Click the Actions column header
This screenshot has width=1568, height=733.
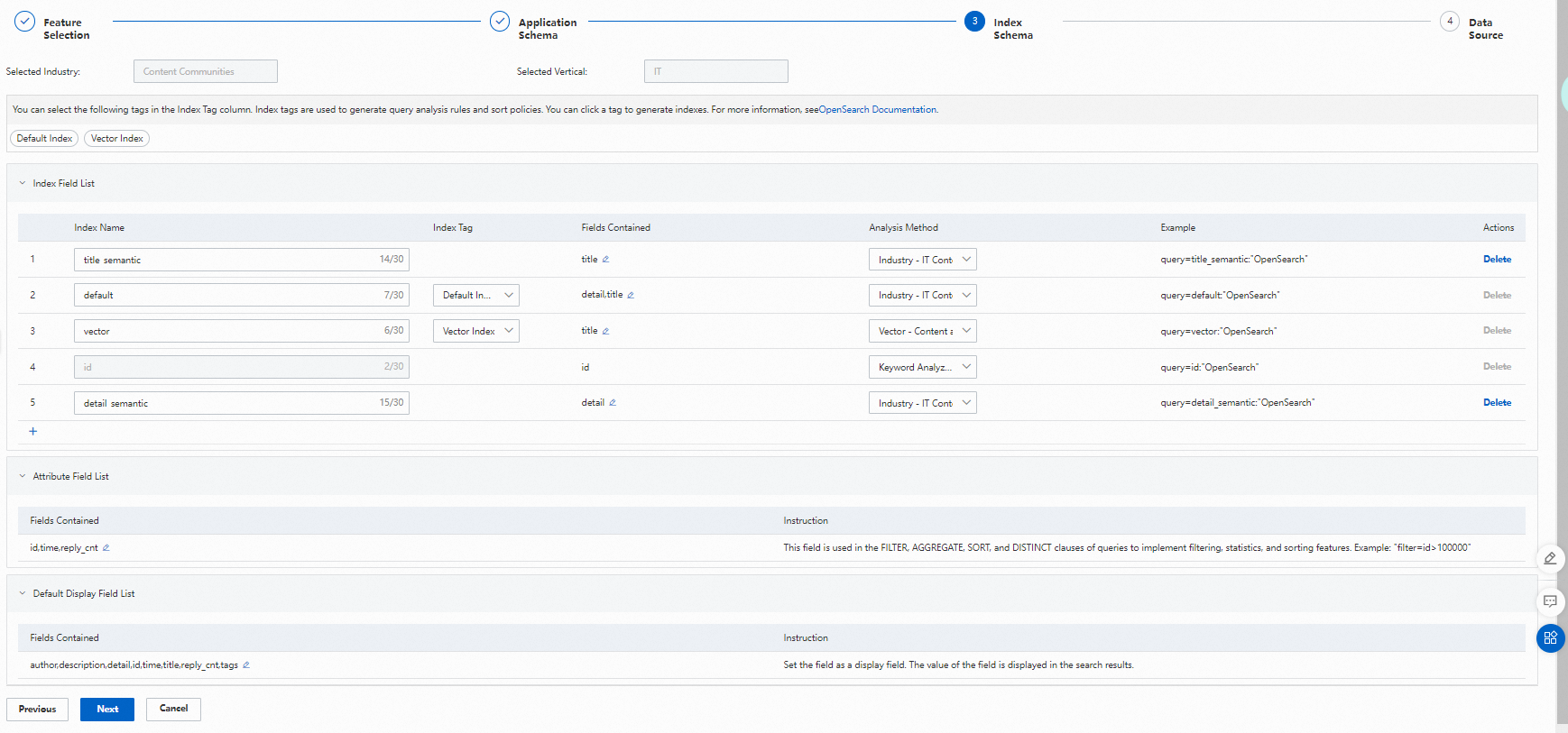(x=1499, y=228)
